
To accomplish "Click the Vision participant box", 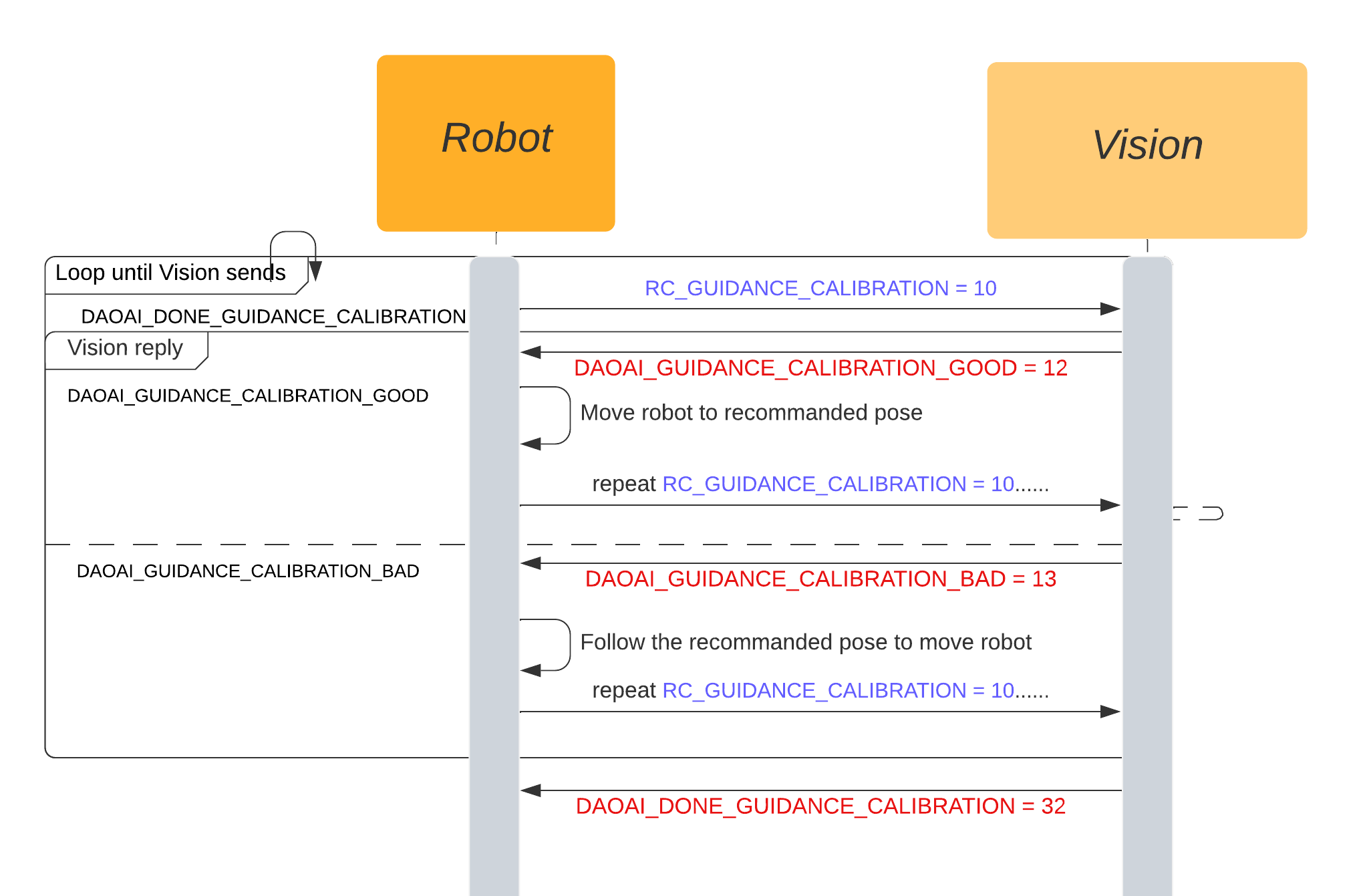I will [1147, 150].
